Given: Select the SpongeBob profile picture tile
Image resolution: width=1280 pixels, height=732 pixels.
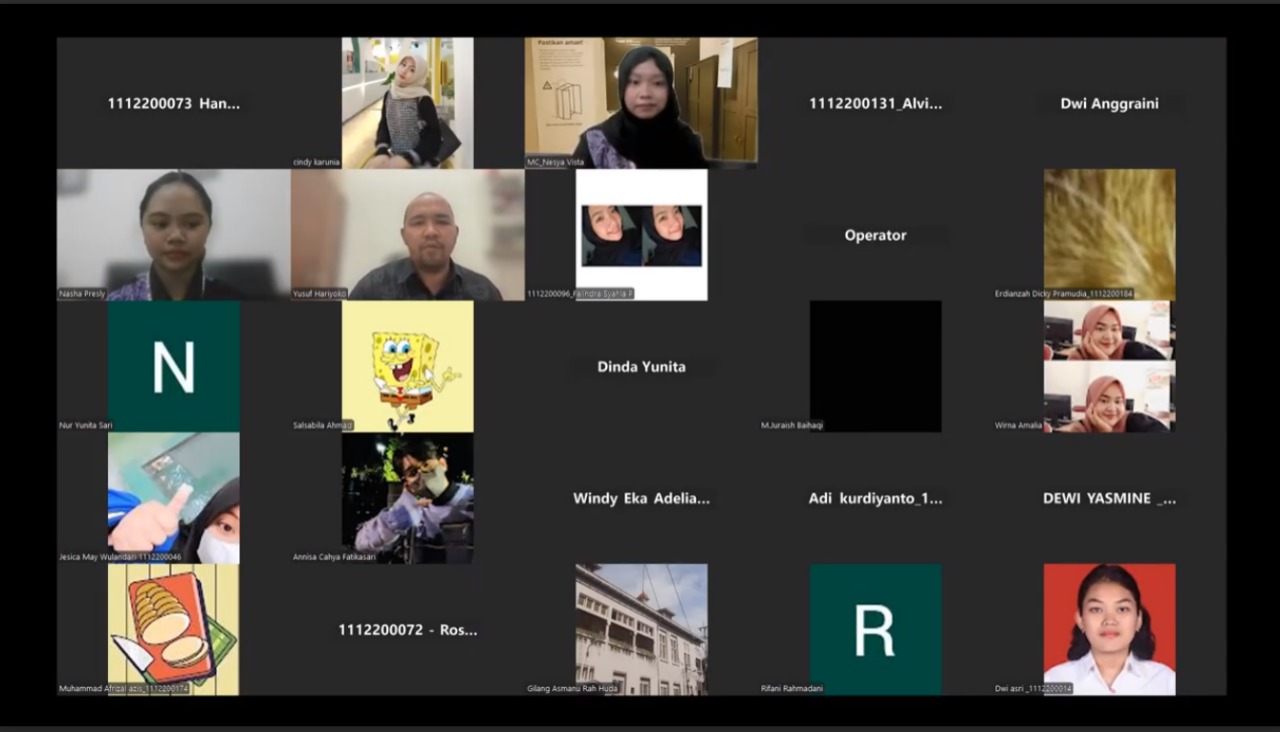Looking at the screenshot, I should [x=407, y=366].
